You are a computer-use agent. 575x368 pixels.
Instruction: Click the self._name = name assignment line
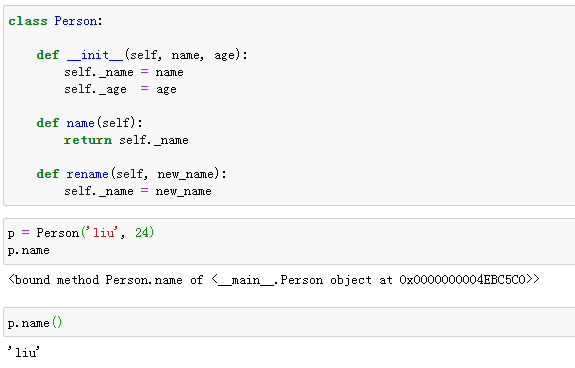coord(124,72)
